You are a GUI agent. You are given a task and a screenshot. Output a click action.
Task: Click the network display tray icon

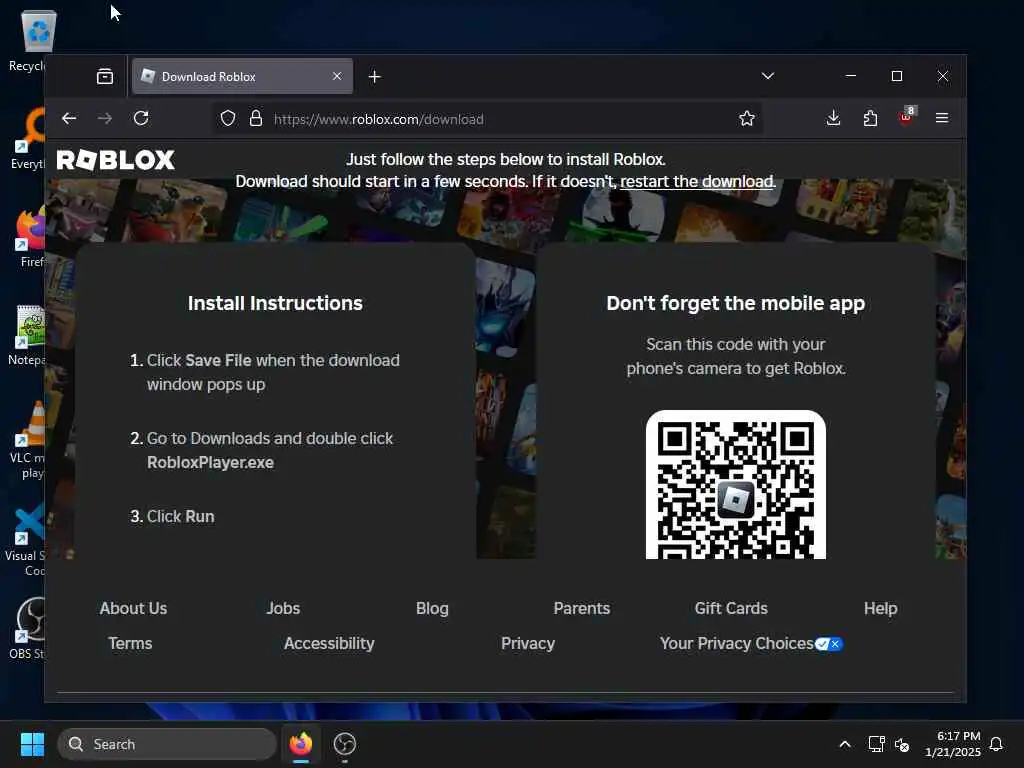point(876,744)
